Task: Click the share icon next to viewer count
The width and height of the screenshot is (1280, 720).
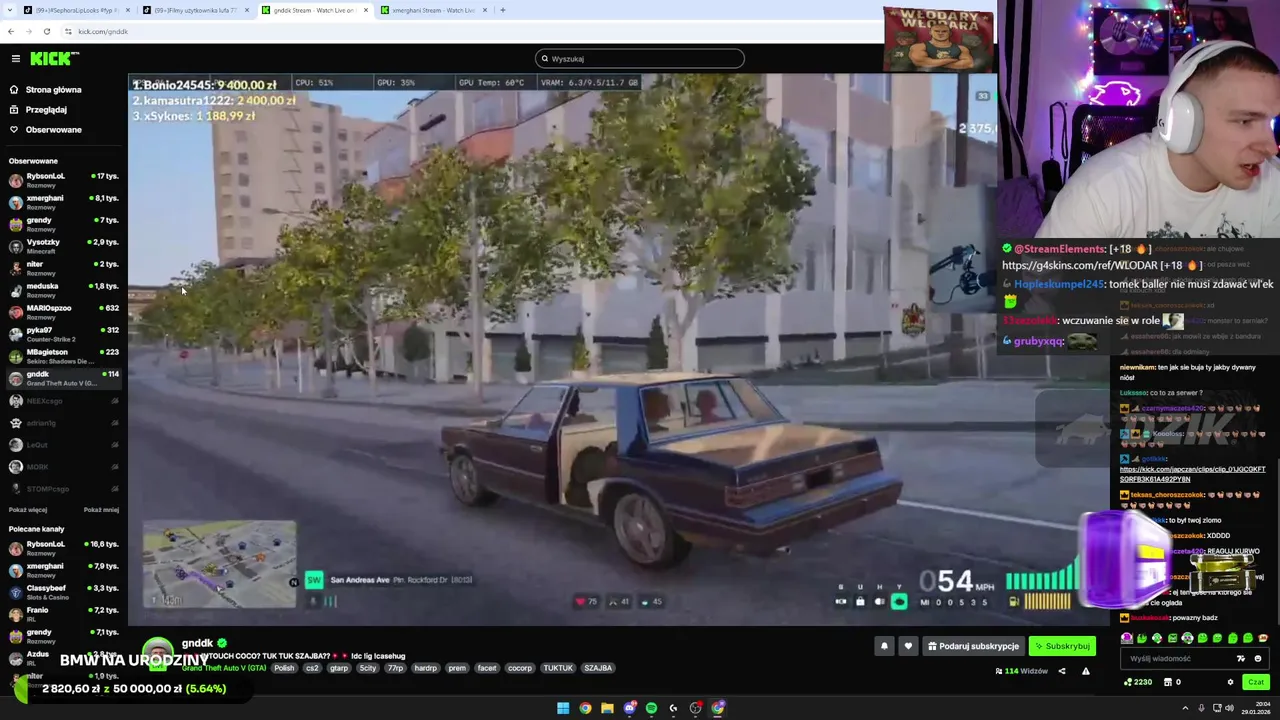Action: click(x=1062, y=671)
